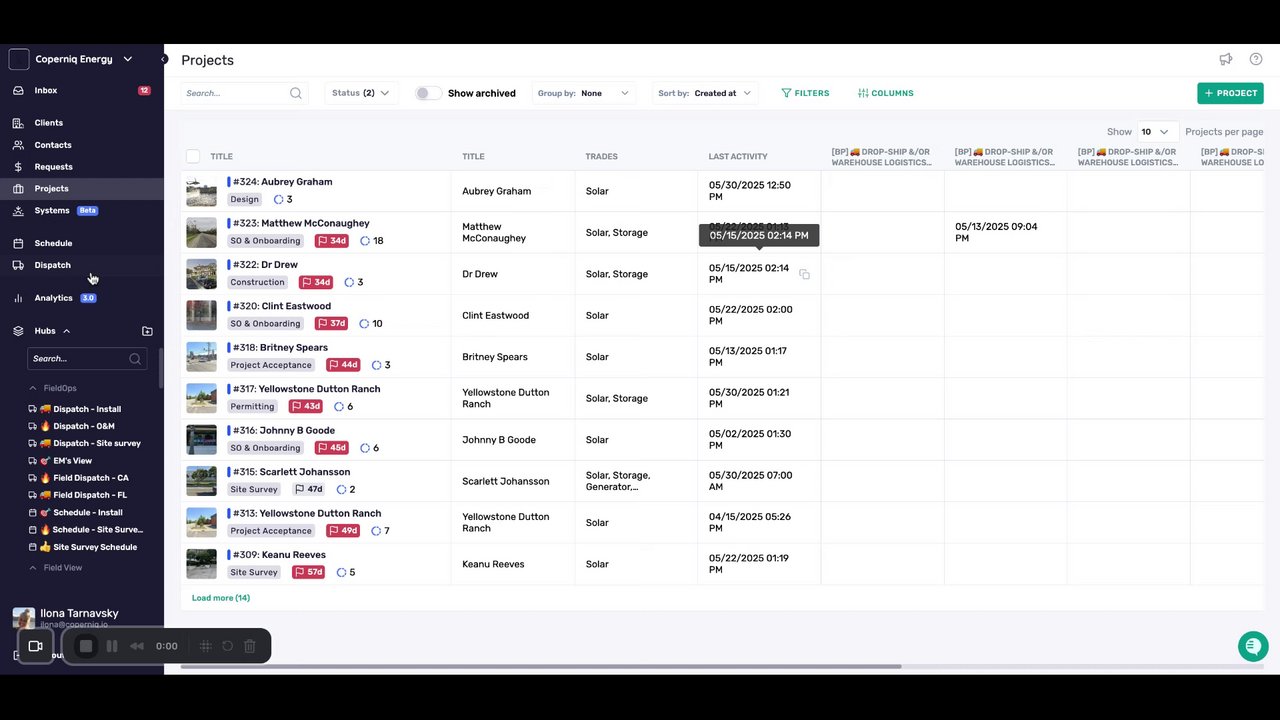1280x720 pixels.
Task: Open project #320: Clint Eastwood
Action: [x=282, y=306]
